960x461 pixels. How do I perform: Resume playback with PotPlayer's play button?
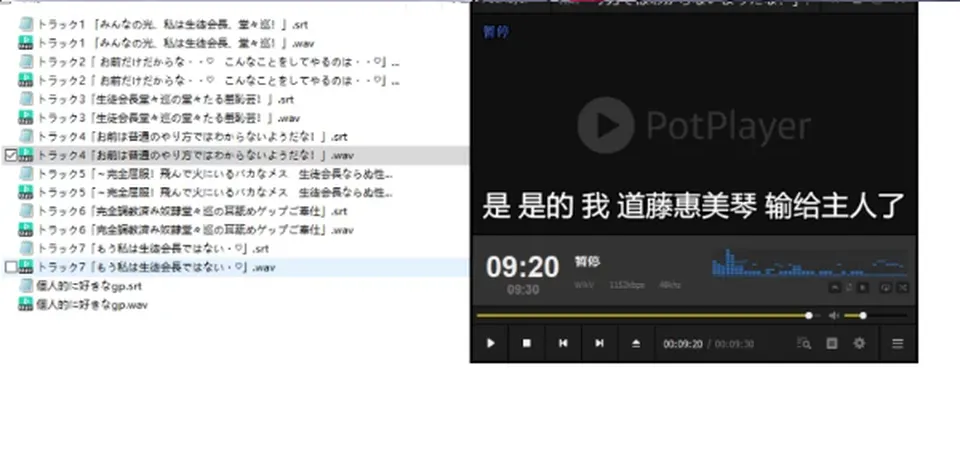pyautogui.click(x=490, y=343)
